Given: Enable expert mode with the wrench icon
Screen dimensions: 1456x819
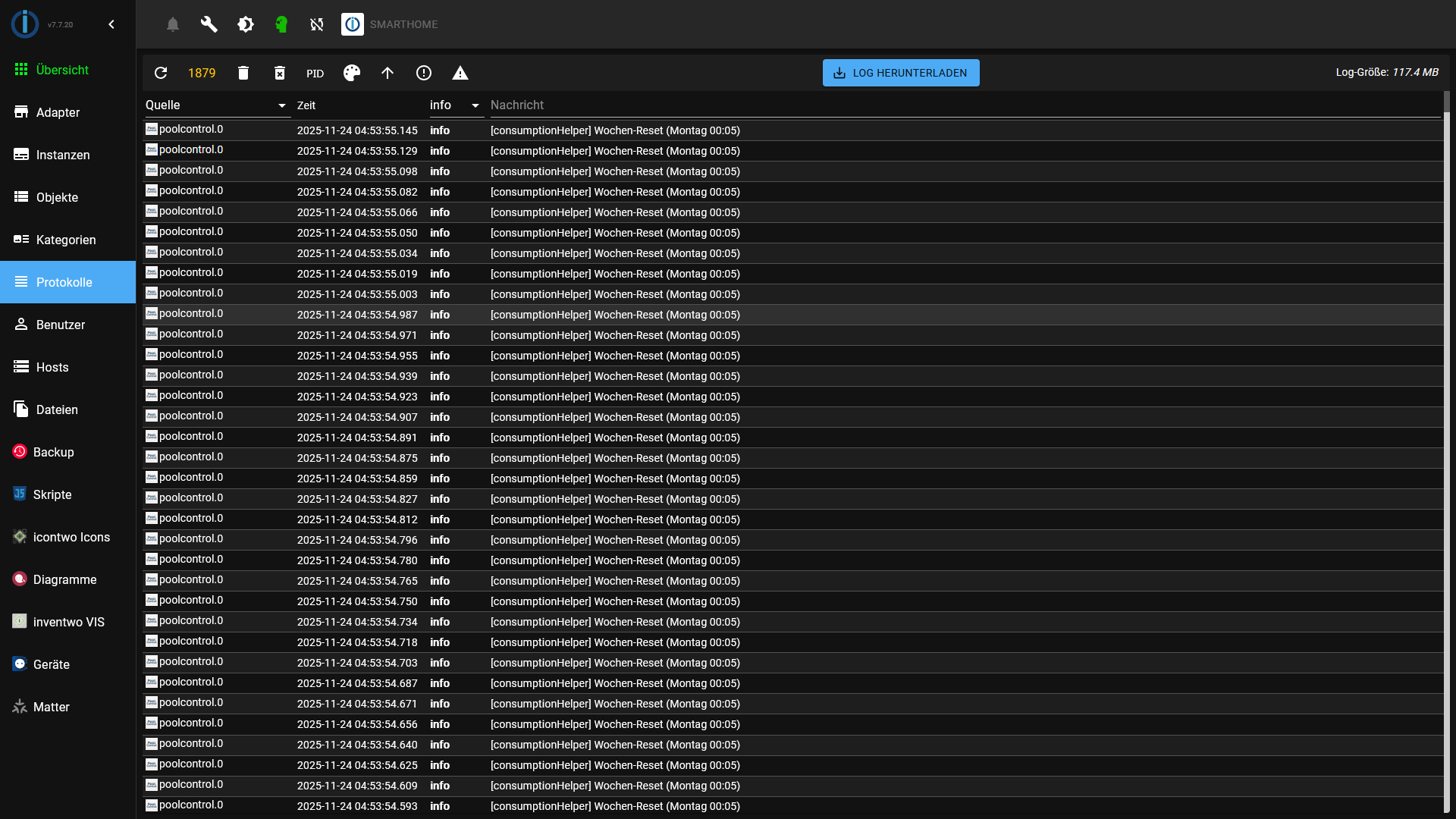Looking at the screenshot, I should pos(209,24).
